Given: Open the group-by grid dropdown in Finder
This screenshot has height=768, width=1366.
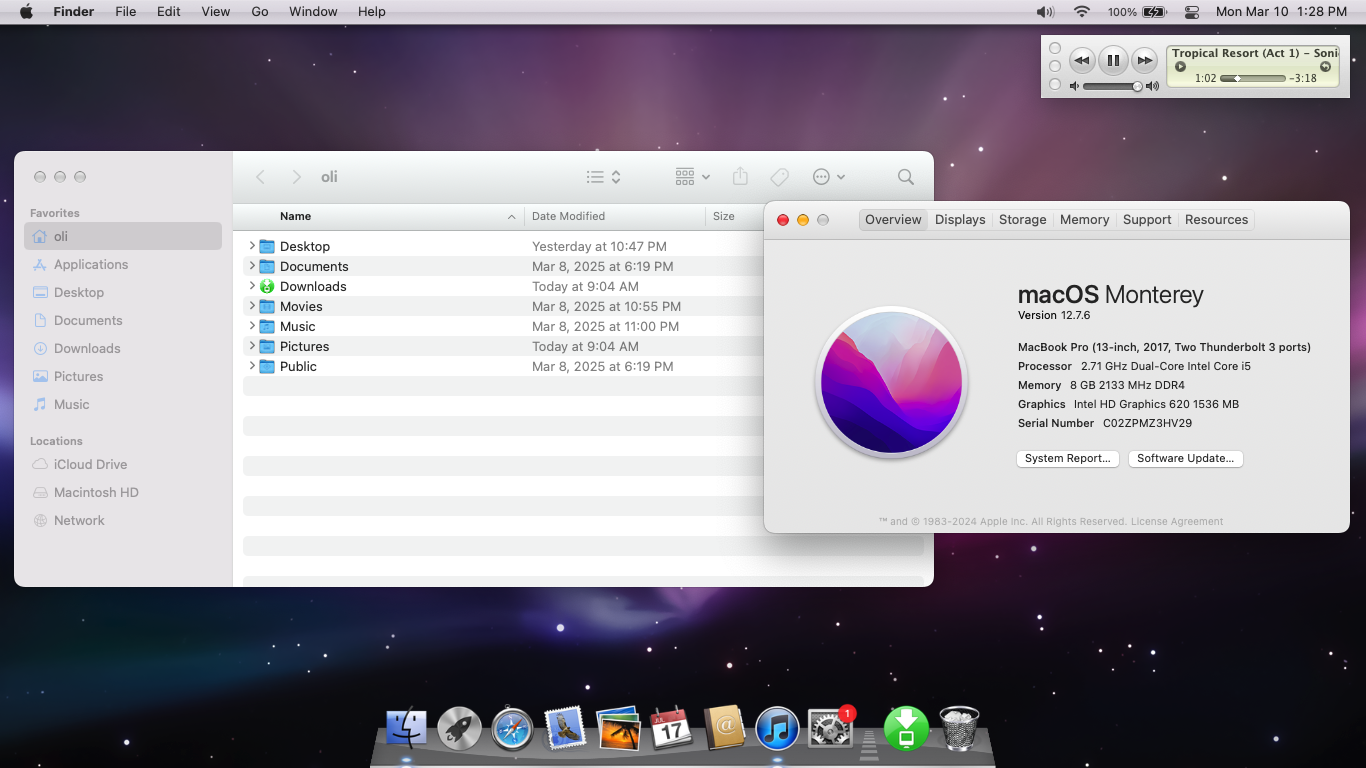Looking at the screenshot, I should pyautogui.click(x=692, y=177).
